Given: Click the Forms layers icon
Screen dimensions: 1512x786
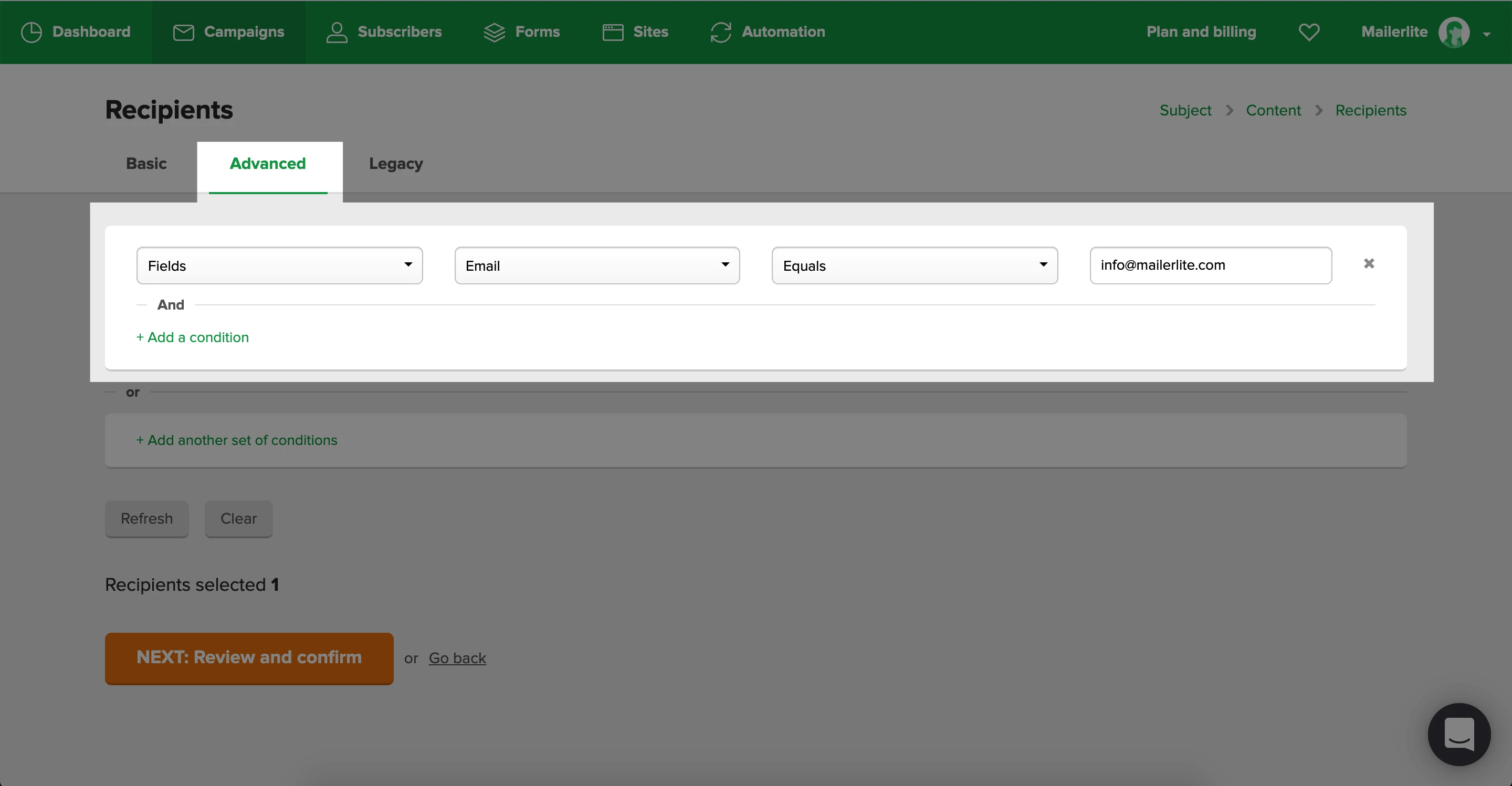Looking at the screenshot, I should [x=494, y=32].
